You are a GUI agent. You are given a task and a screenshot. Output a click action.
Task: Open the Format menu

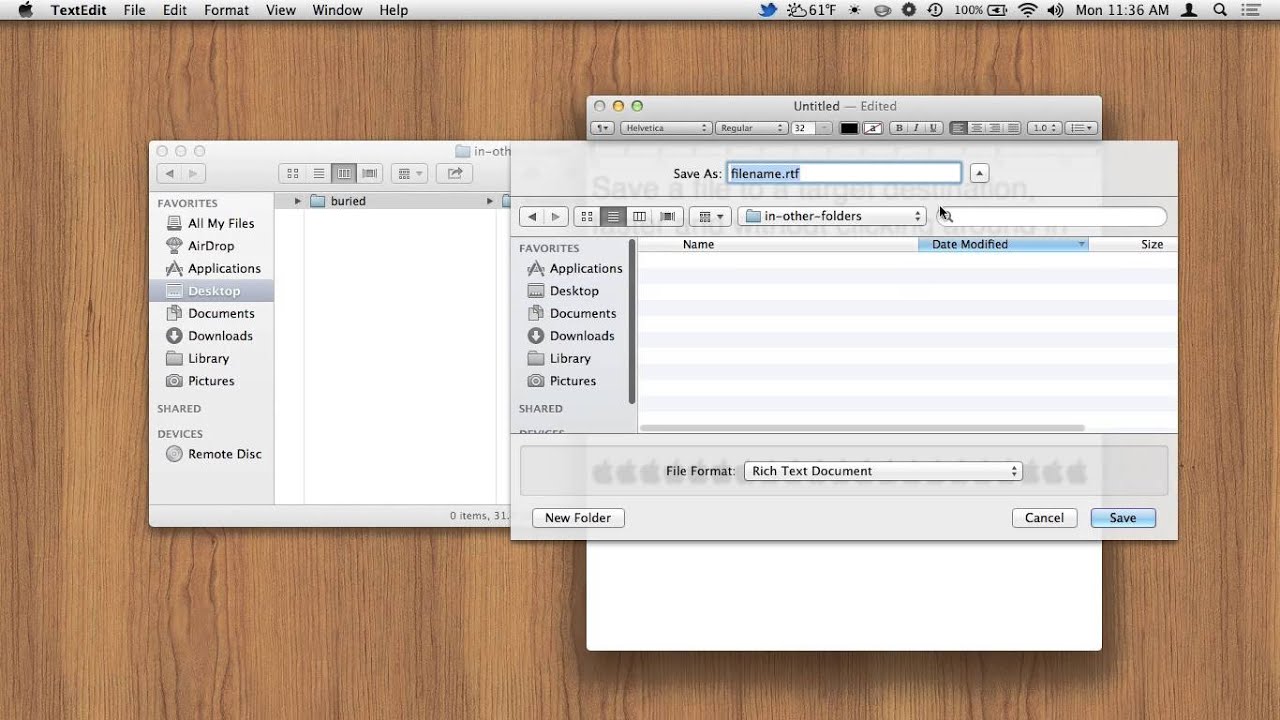pyautogui.click(x=226, y=10)
